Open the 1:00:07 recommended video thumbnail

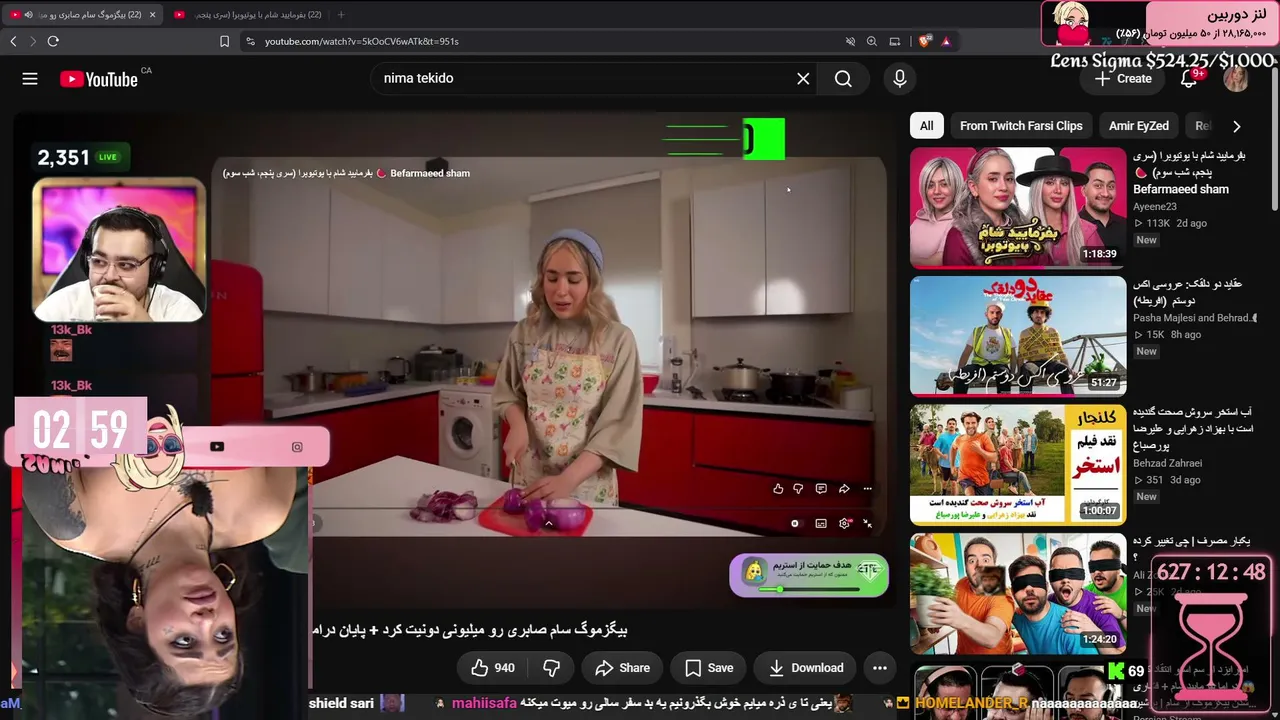[x=1018, y=464]
